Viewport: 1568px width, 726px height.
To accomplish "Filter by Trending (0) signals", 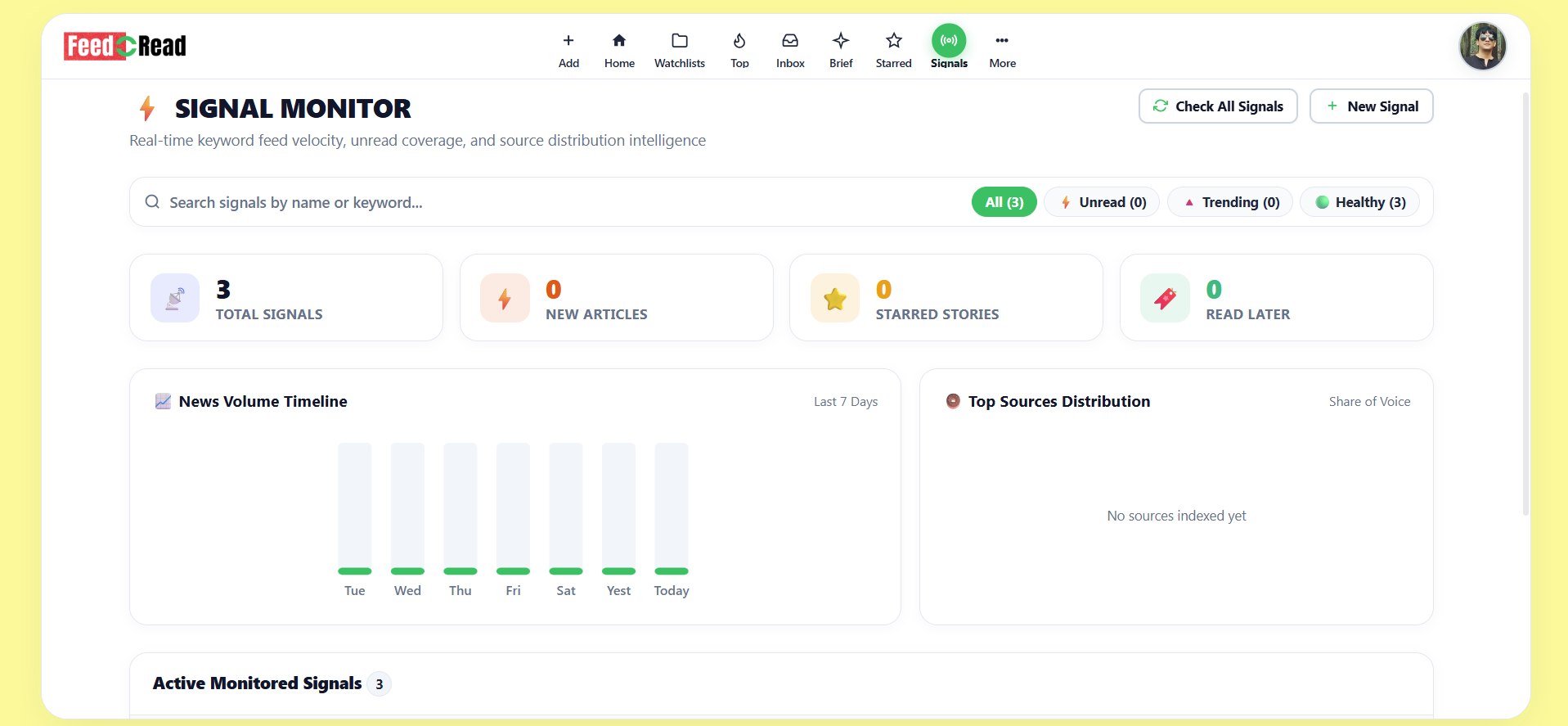I will coord(1230,202).
